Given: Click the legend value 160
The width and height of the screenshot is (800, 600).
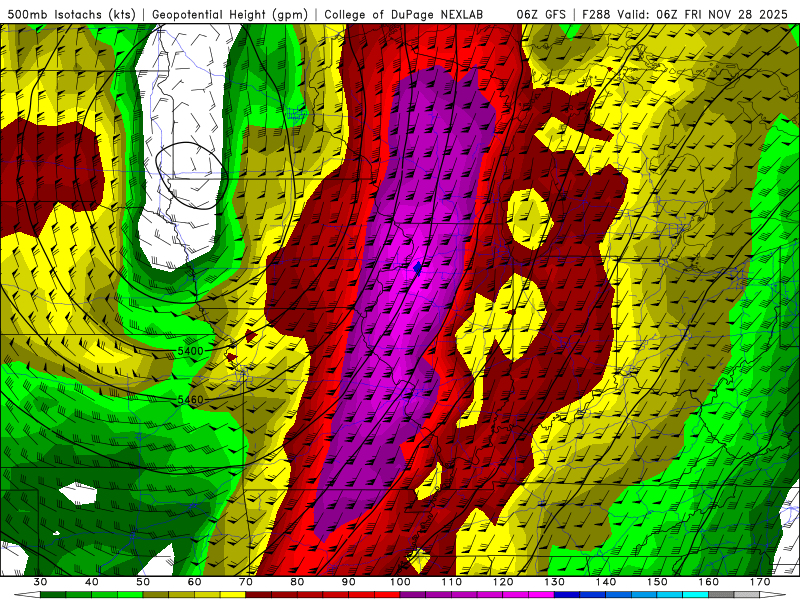Looking at the screenshot, I should 709,582.
